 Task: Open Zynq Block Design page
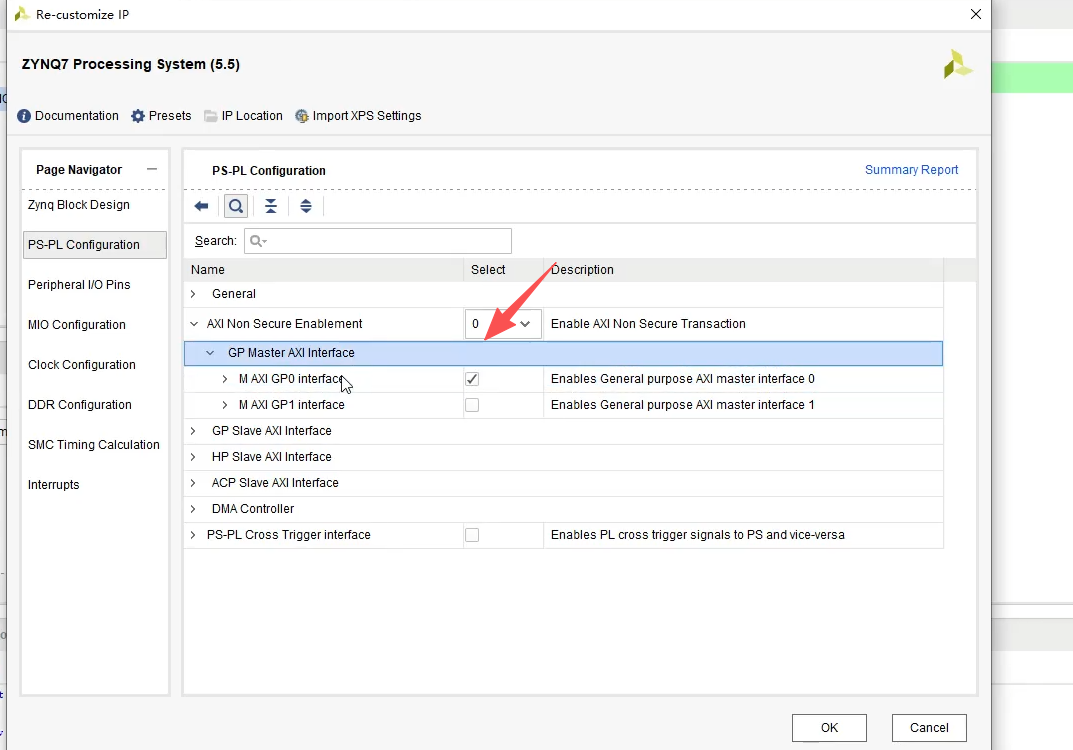click(x=79, y=205)
